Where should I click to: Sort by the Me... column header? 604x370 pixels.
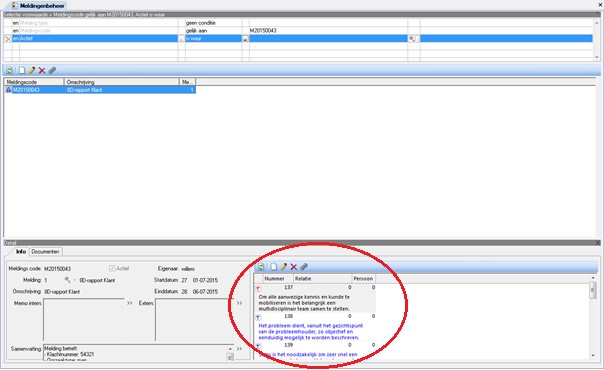click(188, 82)
